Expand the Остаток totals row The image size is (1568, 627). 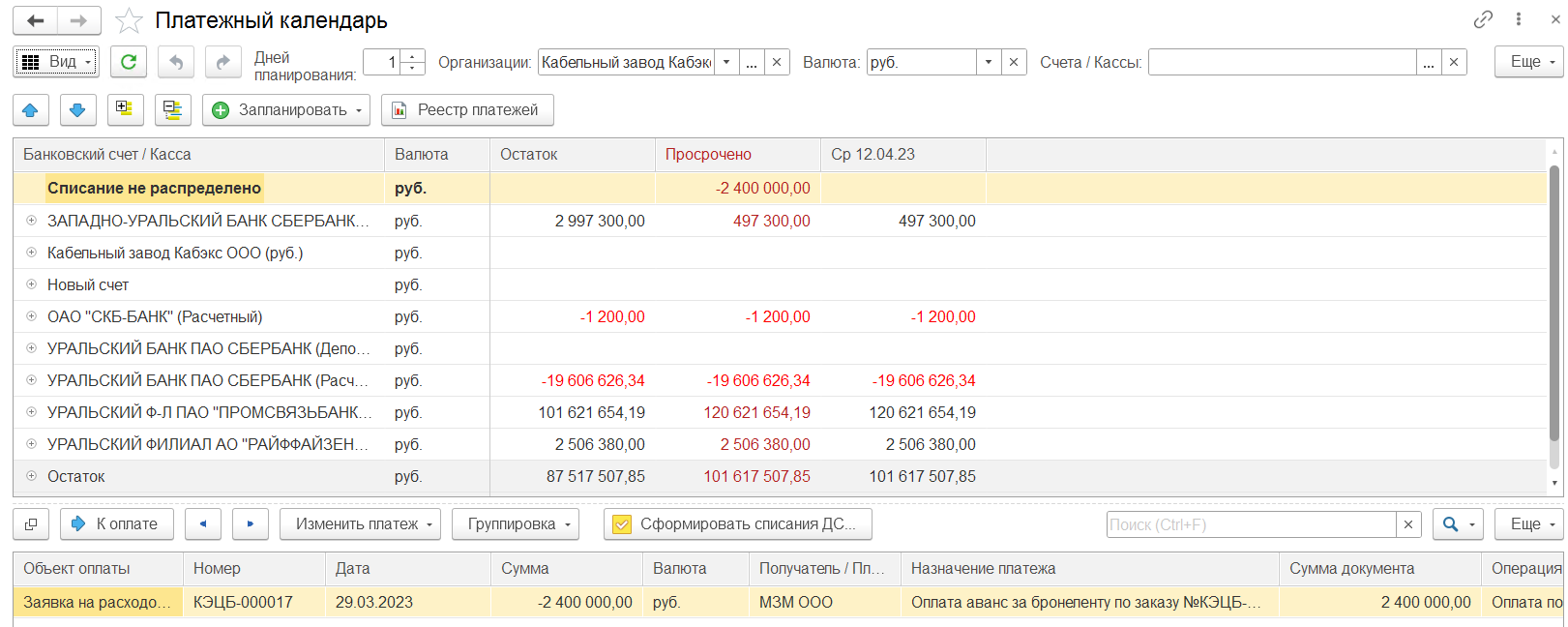[31, 476]
